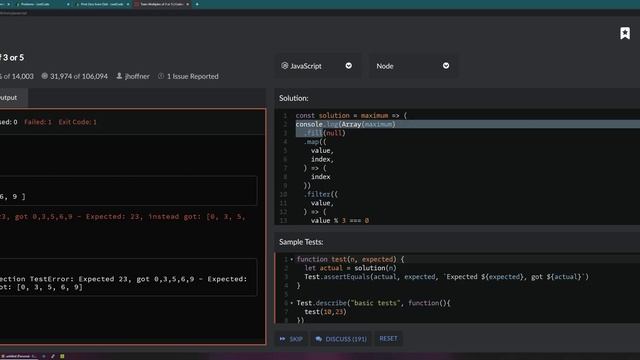Screen dimensions: 640x360
Task: Click the '.filter((' code line
Action: [321, 194]
